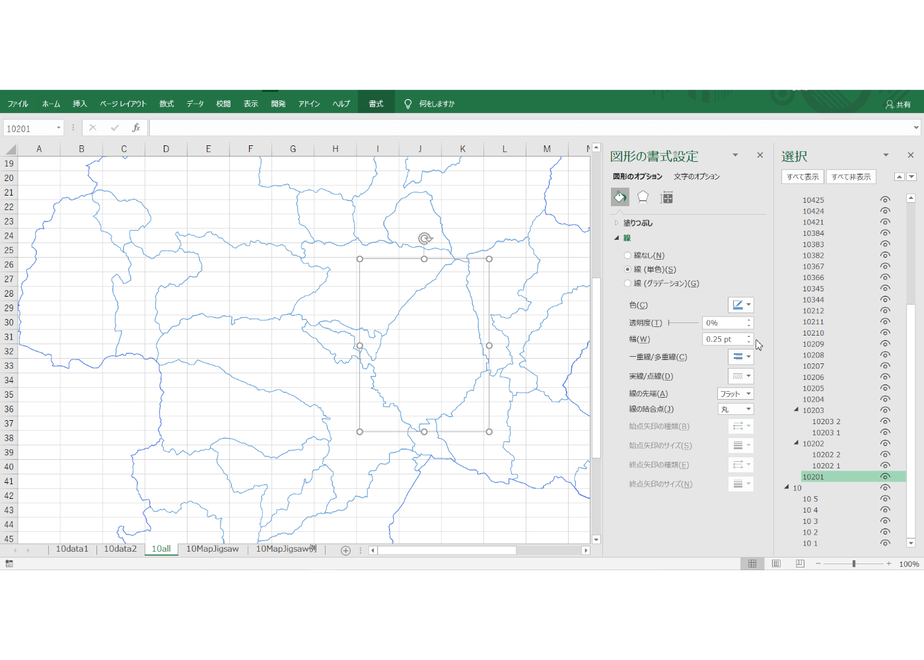Viewport: 924px width, 660px height.
Task: Select 図形のオプション shape options
Action: 638,177
